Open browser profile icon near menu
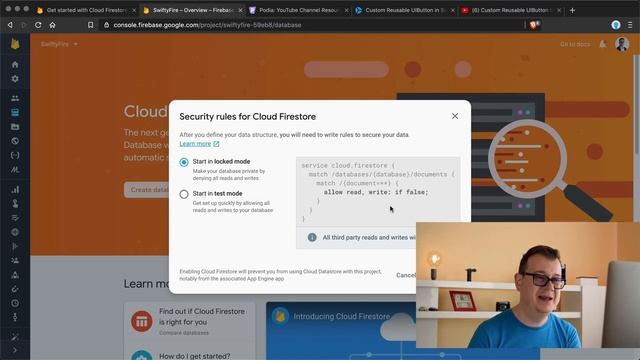 [x=616, y=25]
